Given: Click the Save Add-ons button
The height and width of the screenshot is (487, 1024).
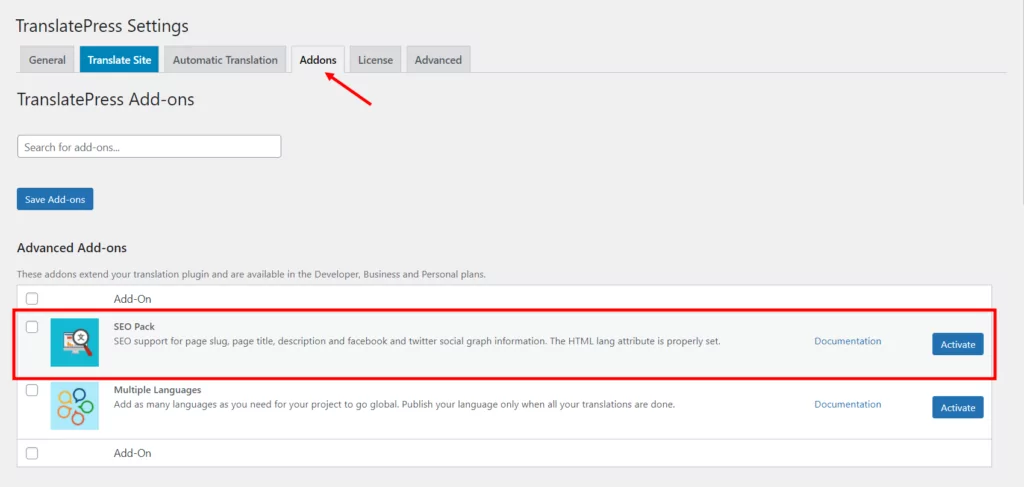Looking at the screenshot, I should pyautogui.click(x=55, y=200).
